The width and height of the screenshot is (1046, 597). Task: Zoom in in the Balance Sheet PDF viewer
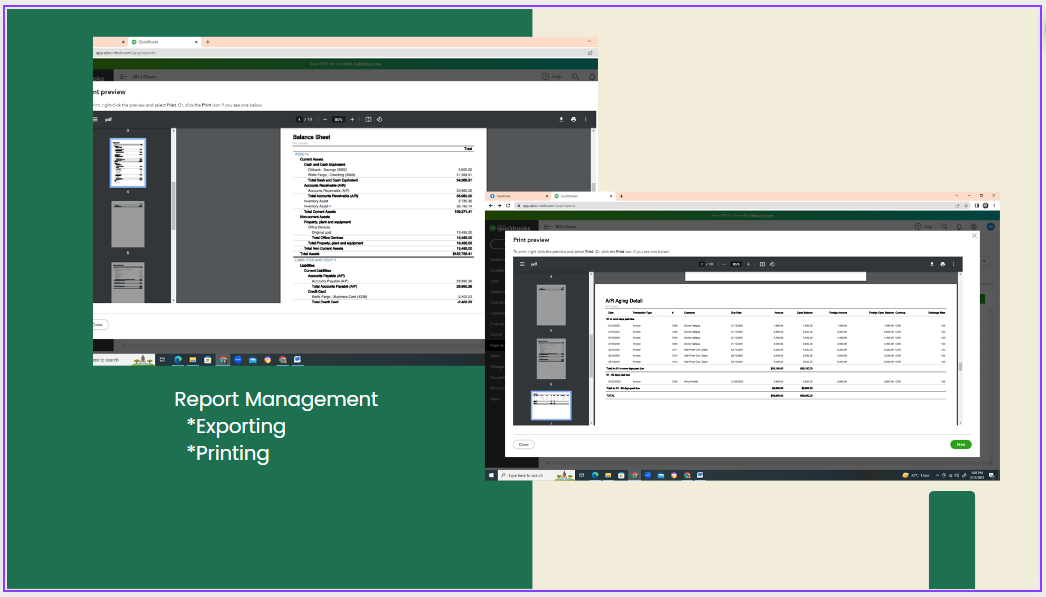[352, 119]
